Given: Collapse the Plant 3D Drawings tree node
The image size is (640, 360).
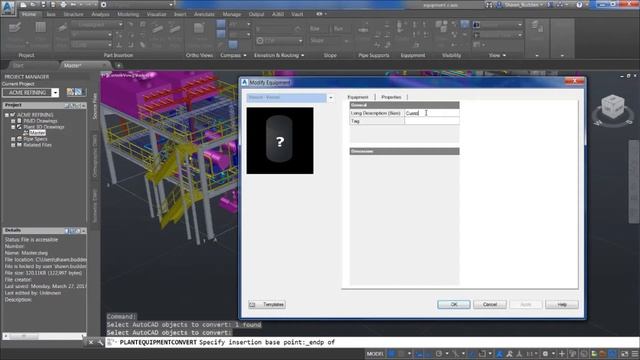Looking at the screenshot, I should pyautogui.click(x=13, y=127).
